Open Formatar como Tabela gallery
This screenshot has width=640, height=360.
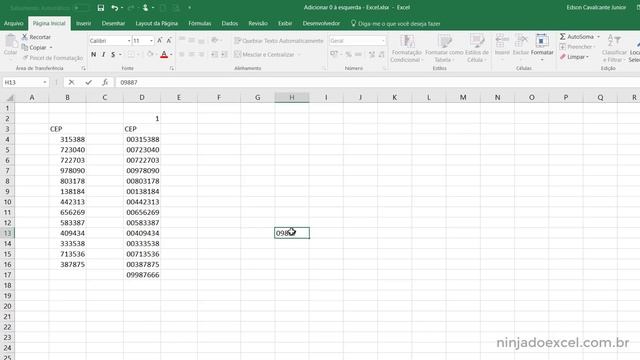coord(444,49)
